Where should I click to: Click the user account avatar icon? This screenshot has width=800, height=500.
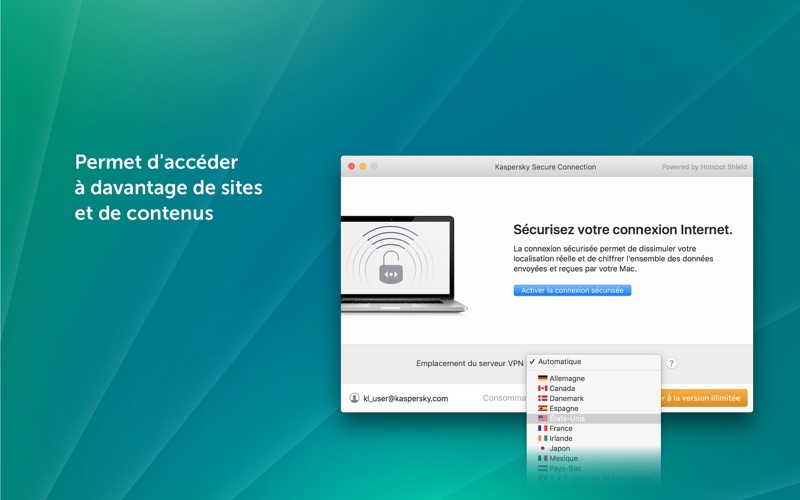[354, 398]
